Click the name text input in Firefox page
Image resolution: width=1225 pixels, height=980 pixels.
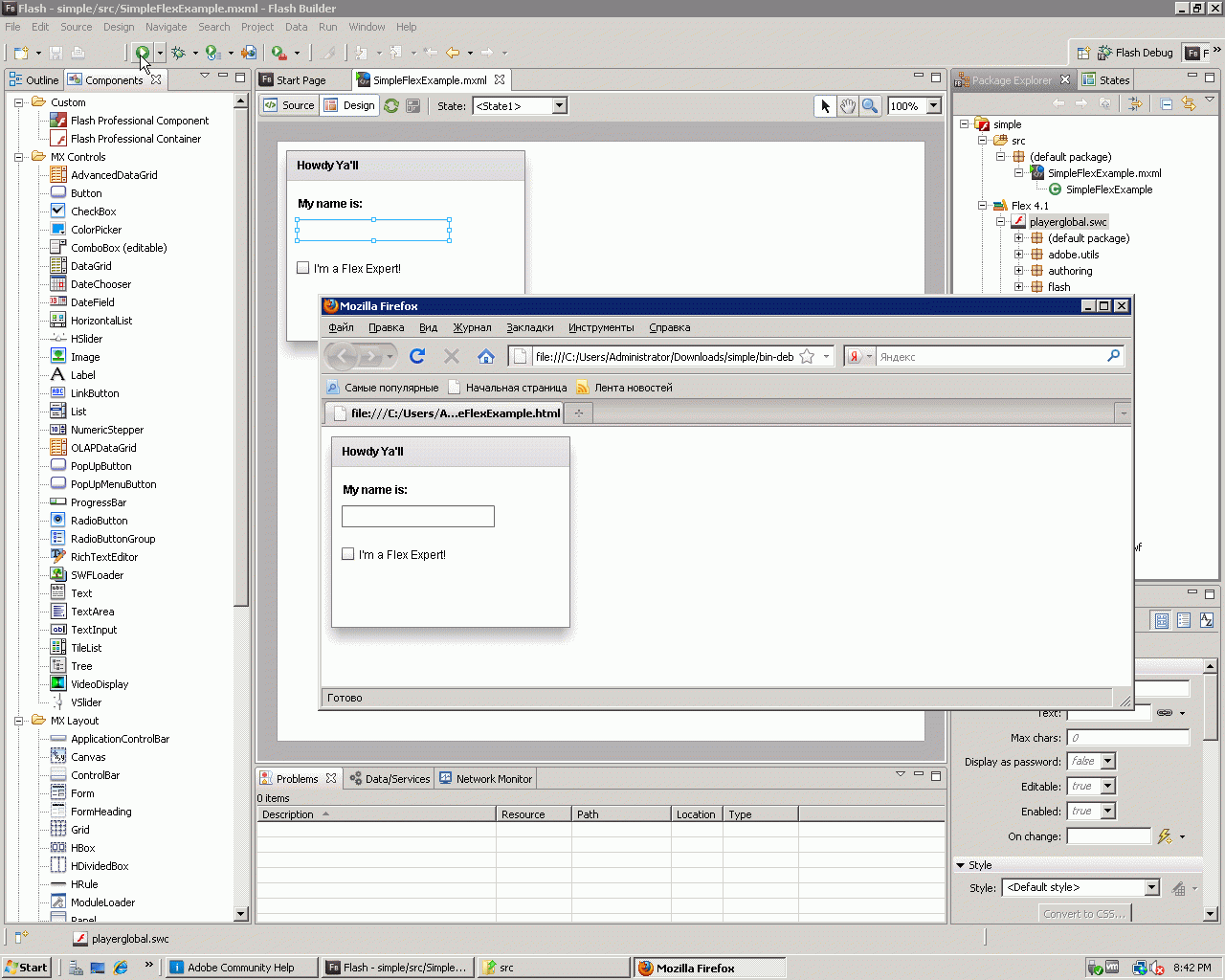tap(418, 517)
